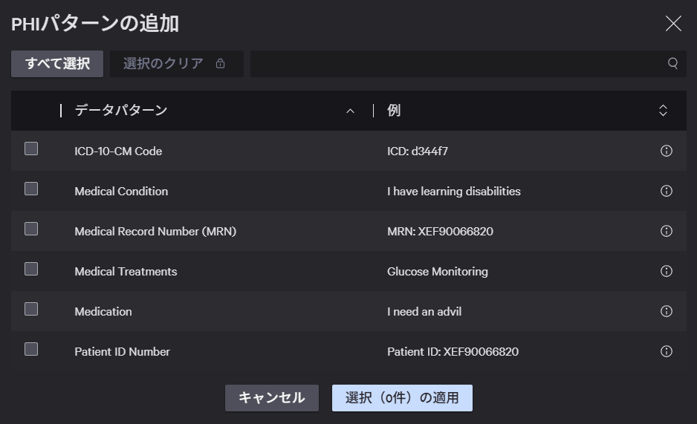The image size is (697, 424).
Task: Mark the Patient ID Number checkbox
Action: [x=31, y=349]
